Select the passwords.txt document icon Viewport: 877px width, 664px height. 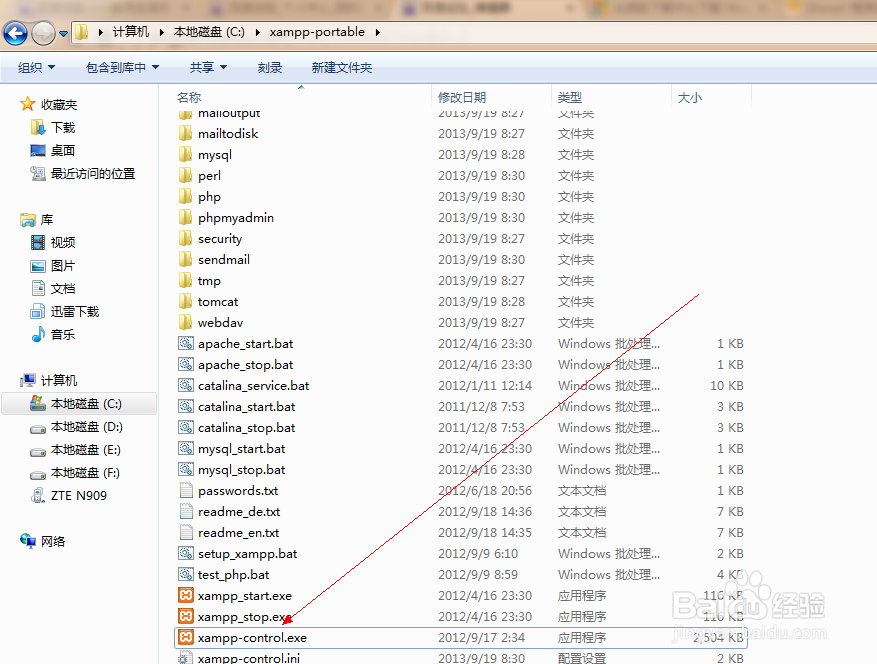186,491
